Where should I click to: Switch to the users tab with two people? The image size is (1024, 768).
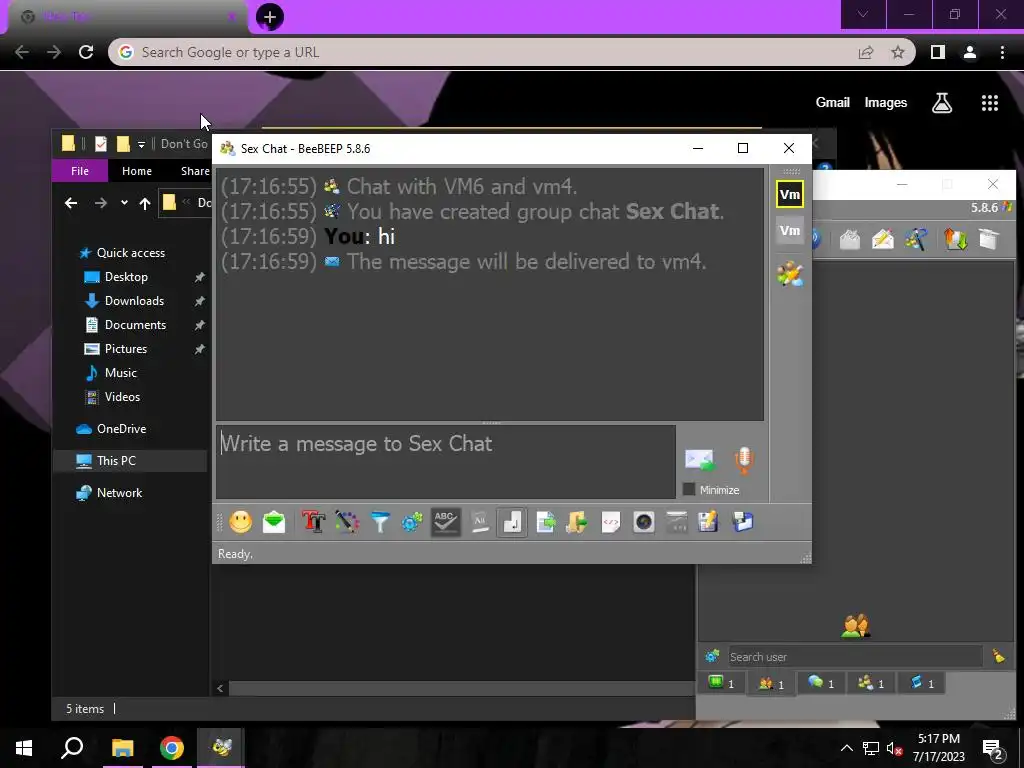(x=771, y=683)
